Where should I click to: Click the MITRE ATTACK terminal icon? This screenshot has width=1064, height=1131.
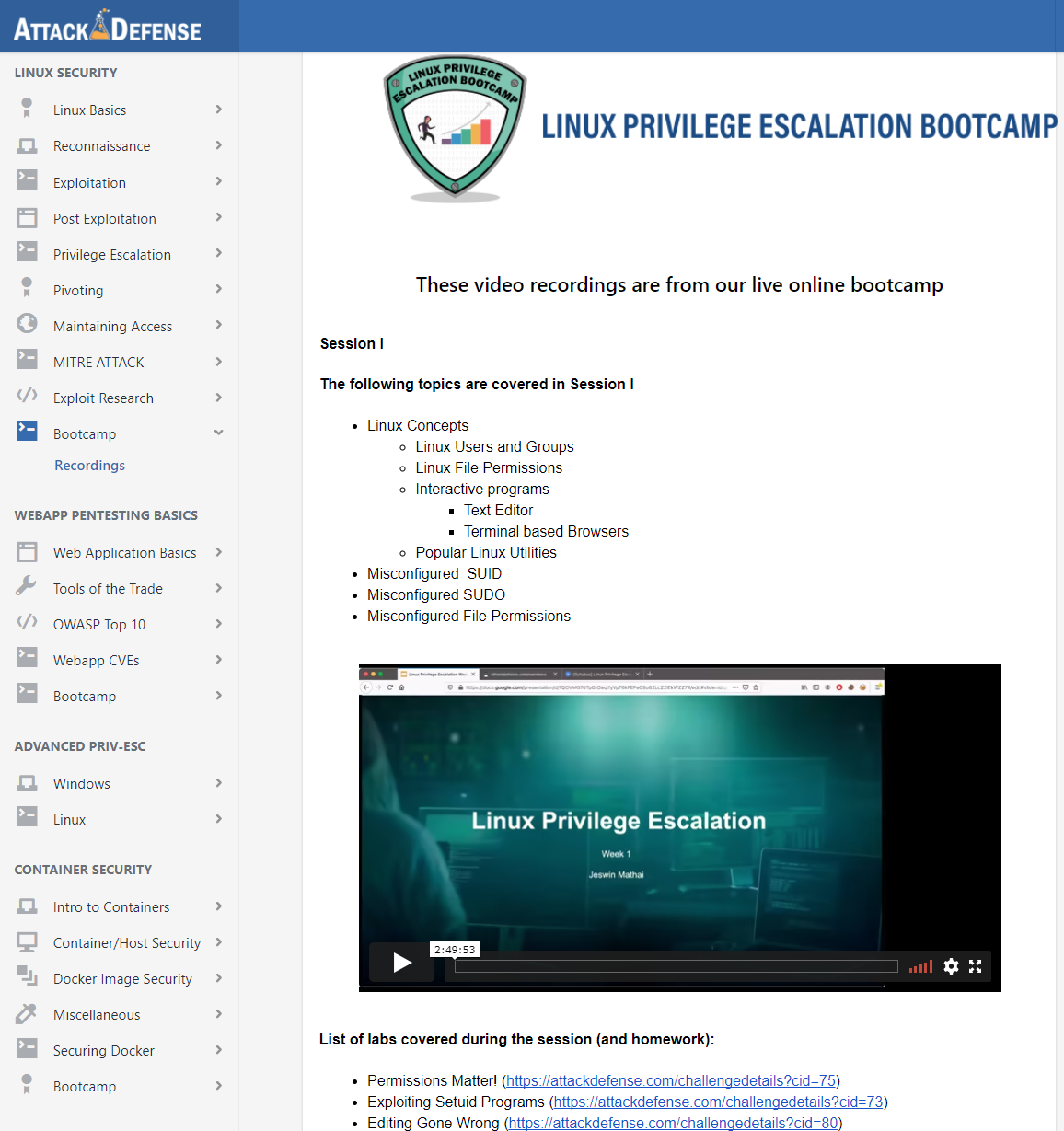[28, 360]
